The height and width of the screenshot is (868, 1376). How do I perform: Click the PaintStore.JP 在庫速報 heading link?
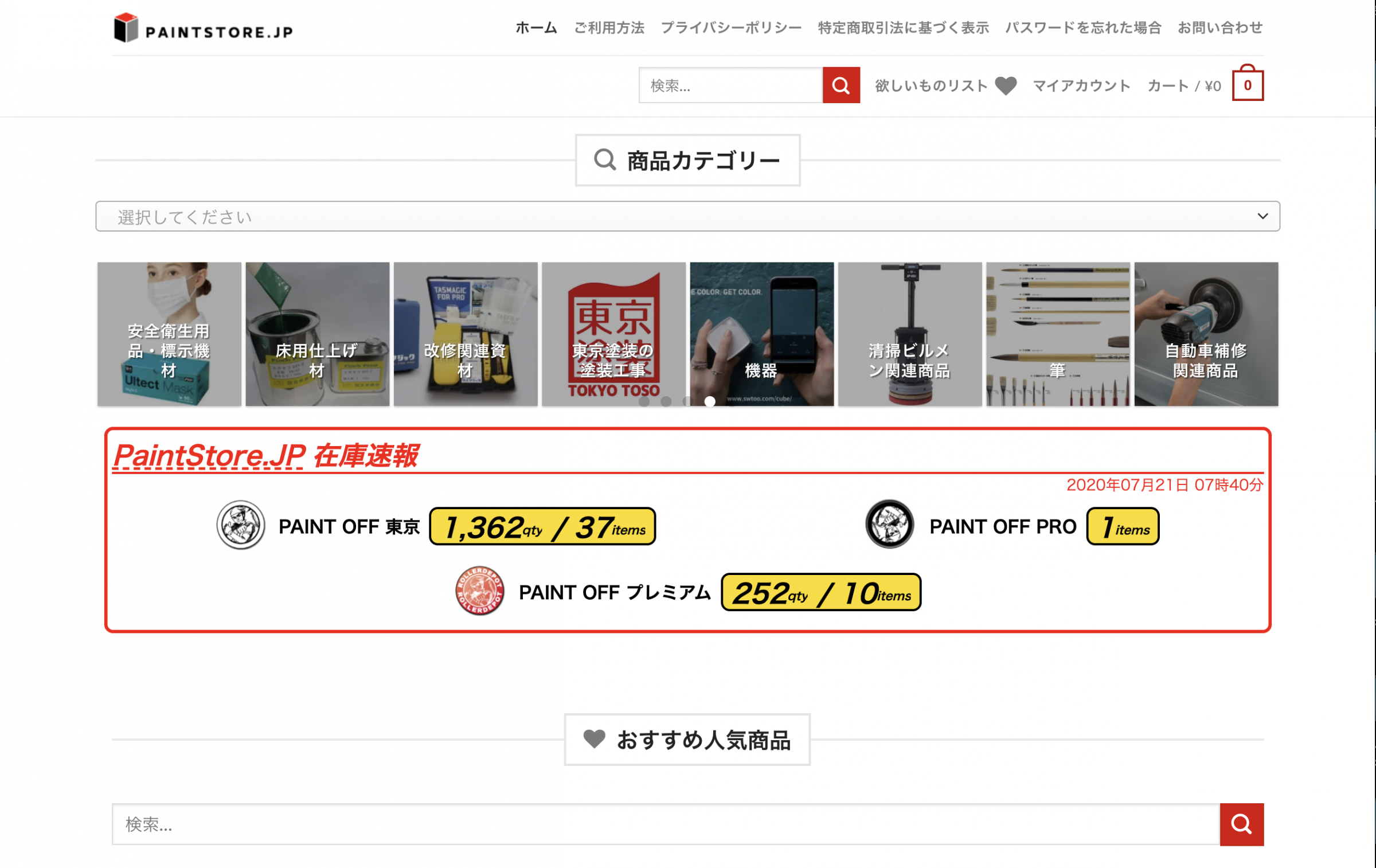click(266, 456)
